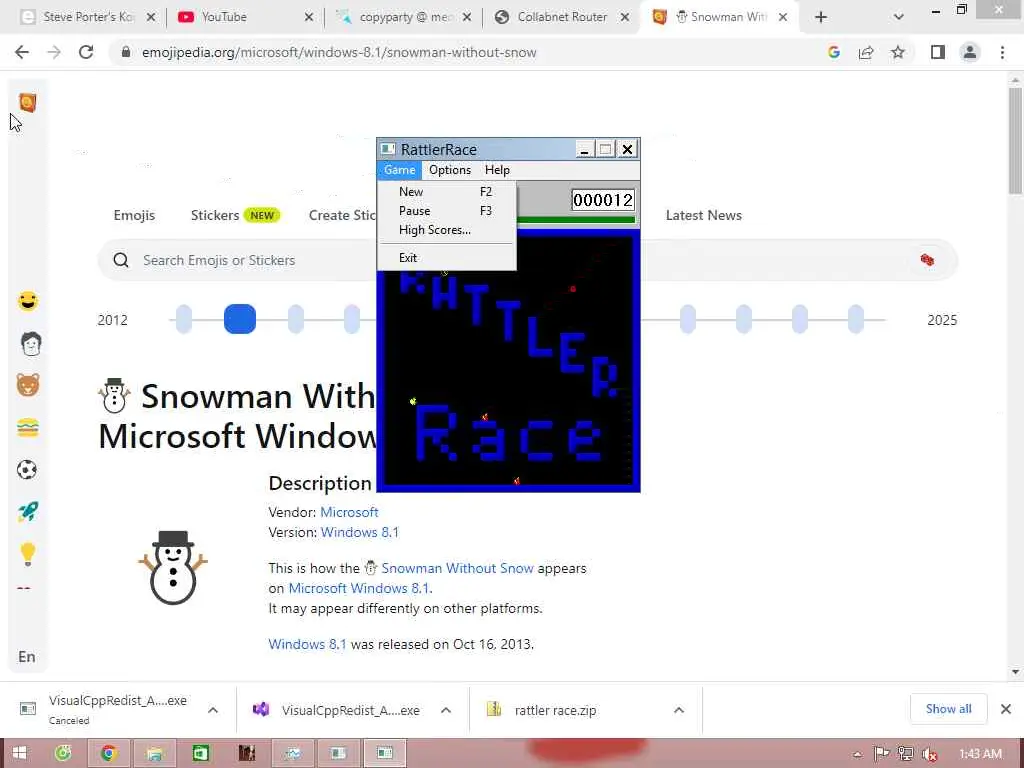Open Chrome's three-dot menu
The height and width of the screenshot is (768, 1024).
pyautogui.click(x=1002, y=52)
